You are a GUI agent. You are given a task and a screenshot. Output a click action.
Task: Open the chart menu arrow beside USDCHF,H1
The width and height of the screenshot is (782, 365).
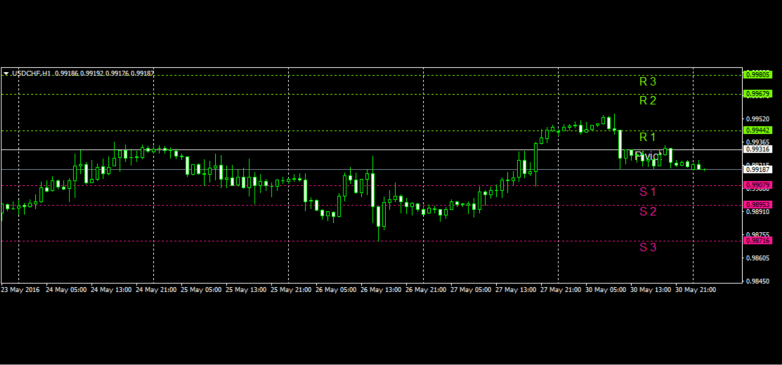[6, 74]
